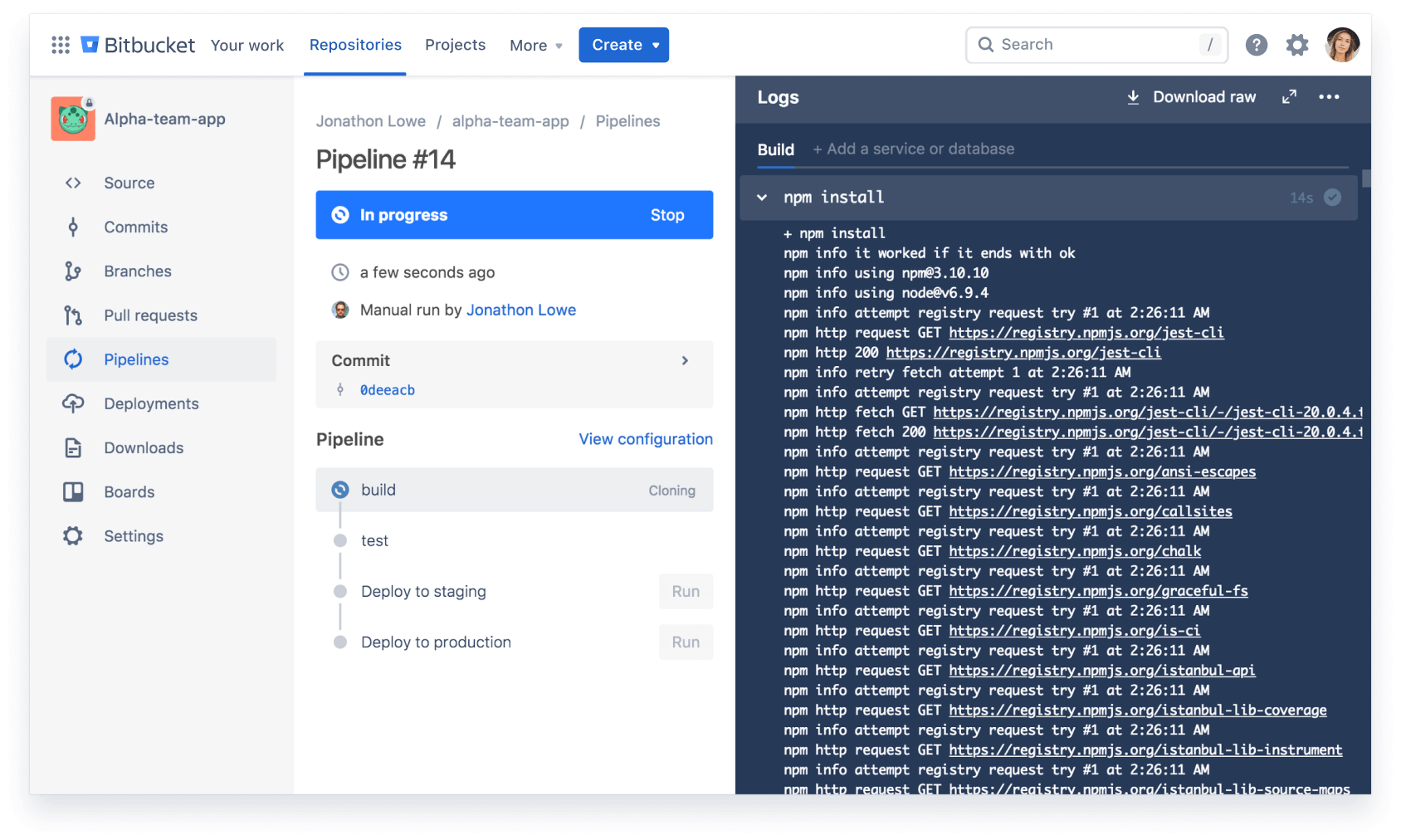The width and height of the screenshot is (1401, 840).
Task: Click the Boards icon in sidebar
Action: point(73,491)
